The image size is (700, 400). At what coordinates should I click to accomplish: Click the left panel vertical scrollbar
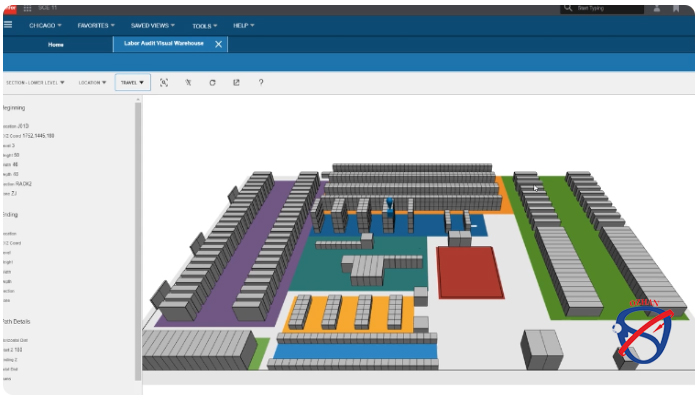[138, 241]
